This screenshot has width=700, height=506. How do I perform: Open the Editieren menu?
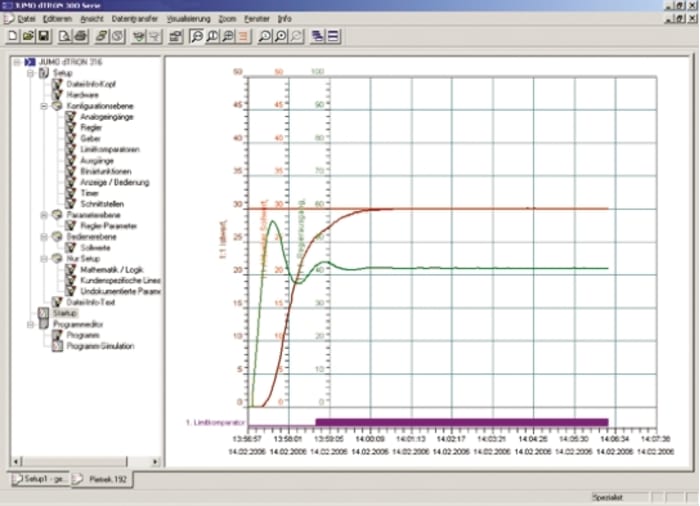coord(57,19)
